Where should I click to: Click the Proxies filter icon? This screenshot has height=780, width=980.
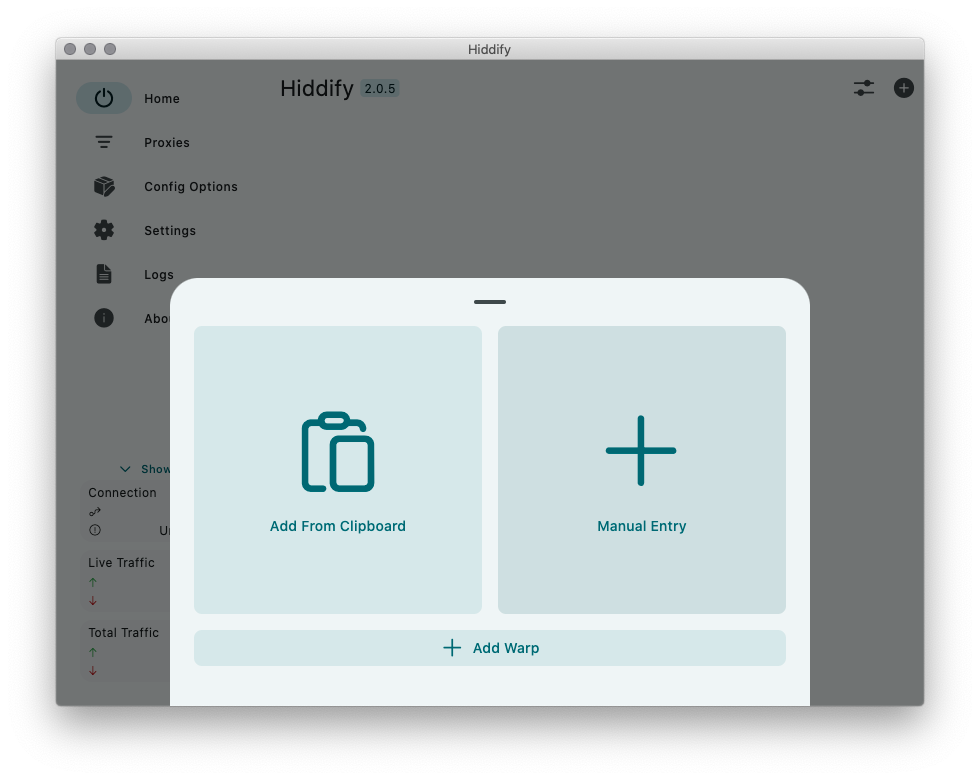coord(104,142)
